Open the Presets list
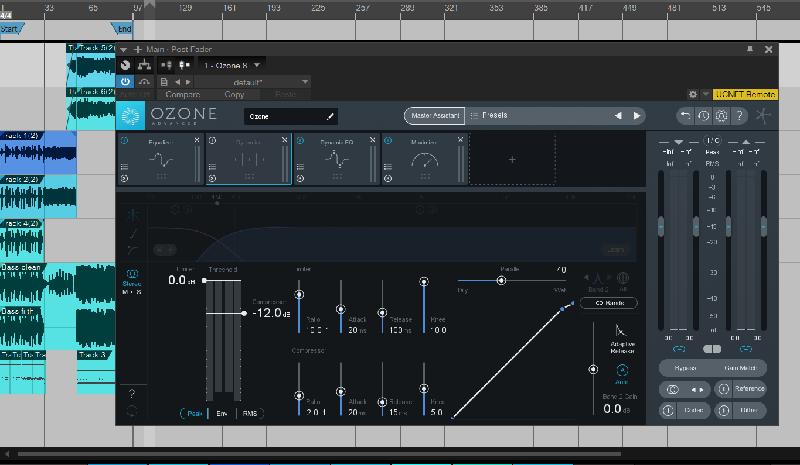This screenshot has height=465, width=800. click(x=489, y=115)
